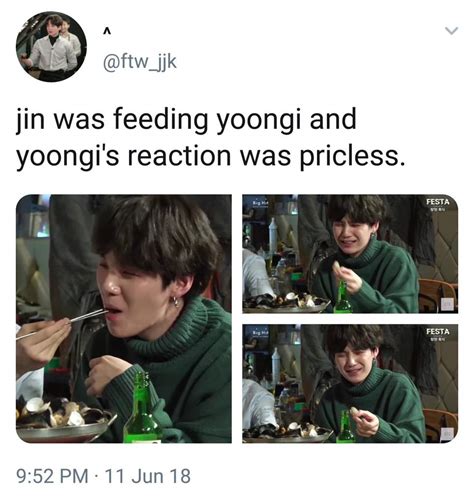474x504 pixels.
Task: Open the large chopsticks feeding photo
Action: click(124, 319)
